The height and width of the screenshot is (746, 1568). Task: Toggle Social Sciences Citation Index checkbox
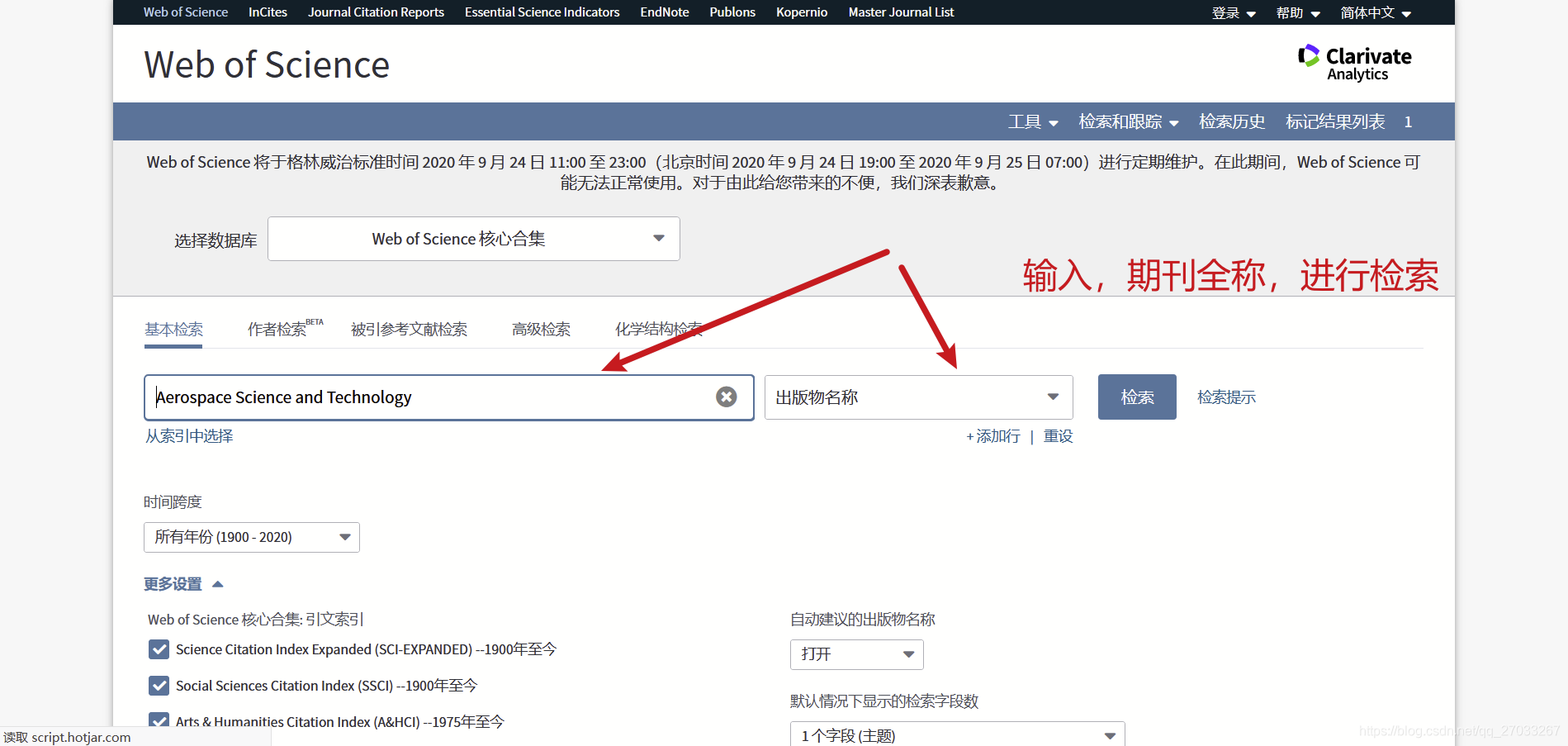tap(159, 686)
